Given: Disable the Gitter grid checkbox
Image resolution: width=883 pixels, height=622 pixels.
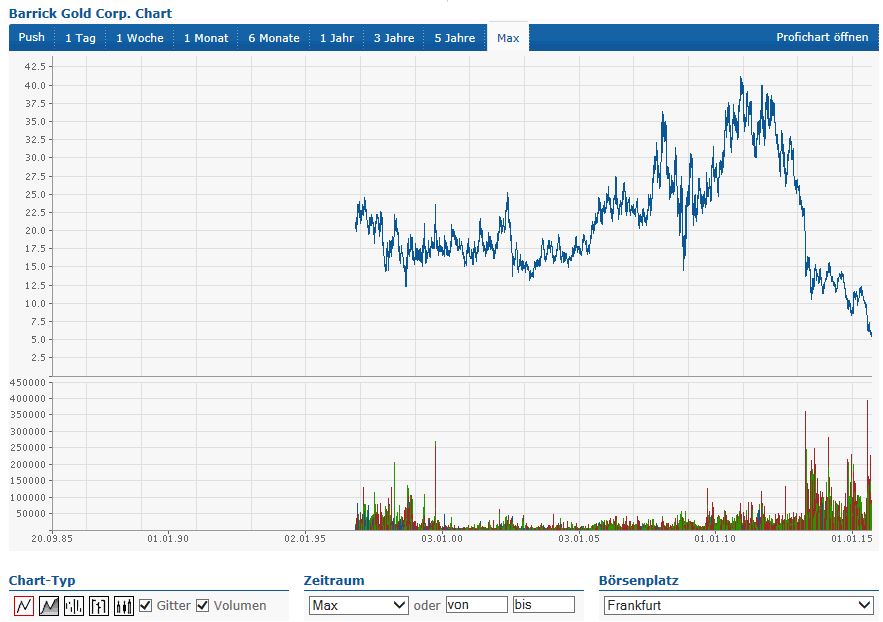Looking at the screenshot, I should 145,605.
